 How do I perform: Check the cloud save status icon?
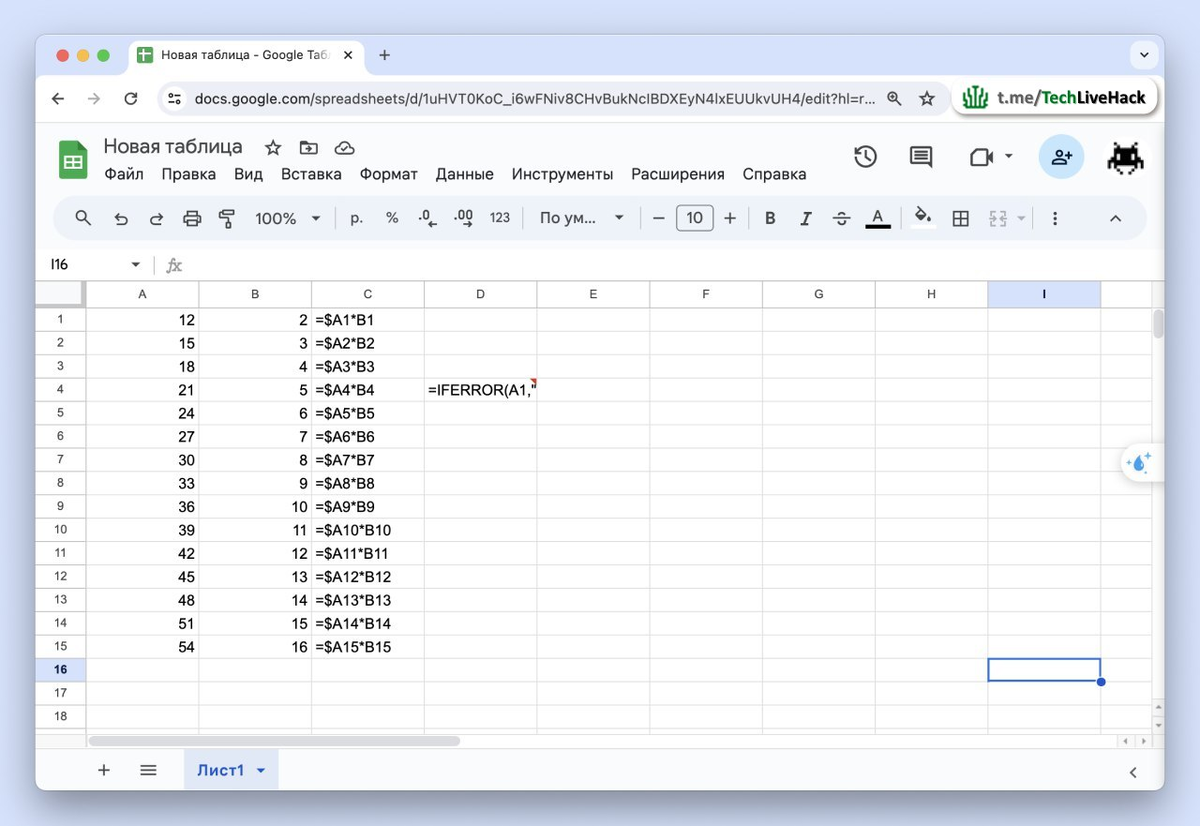[x=344, y=148]
